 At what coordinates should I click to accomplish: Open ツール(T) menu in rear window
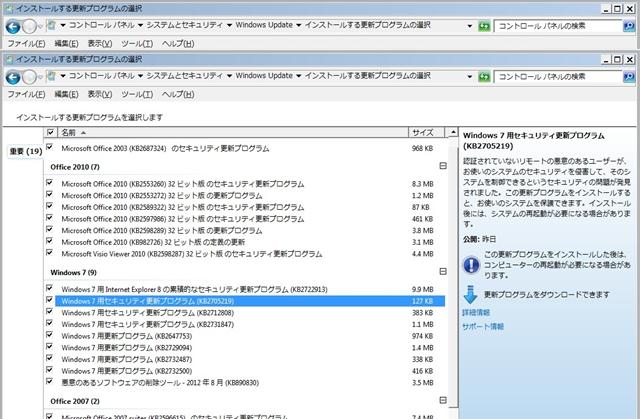point(137,44)
